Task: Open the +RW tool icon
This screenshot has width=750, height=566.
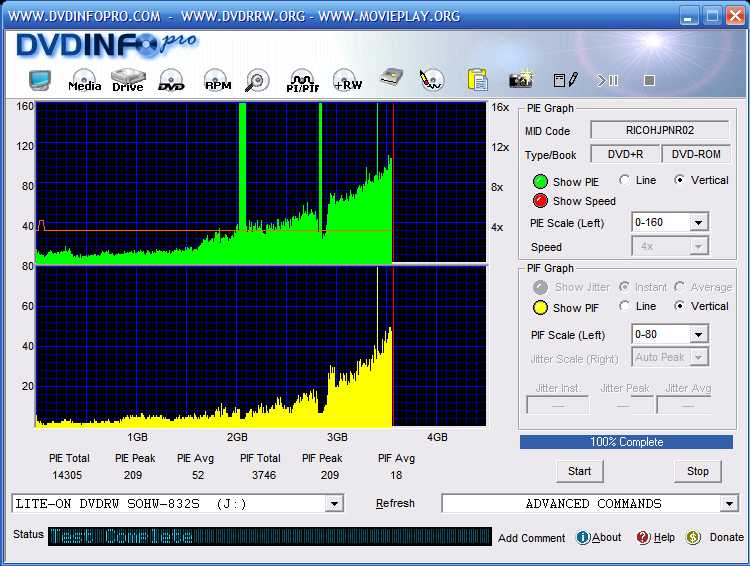Action: pos(347,80)
